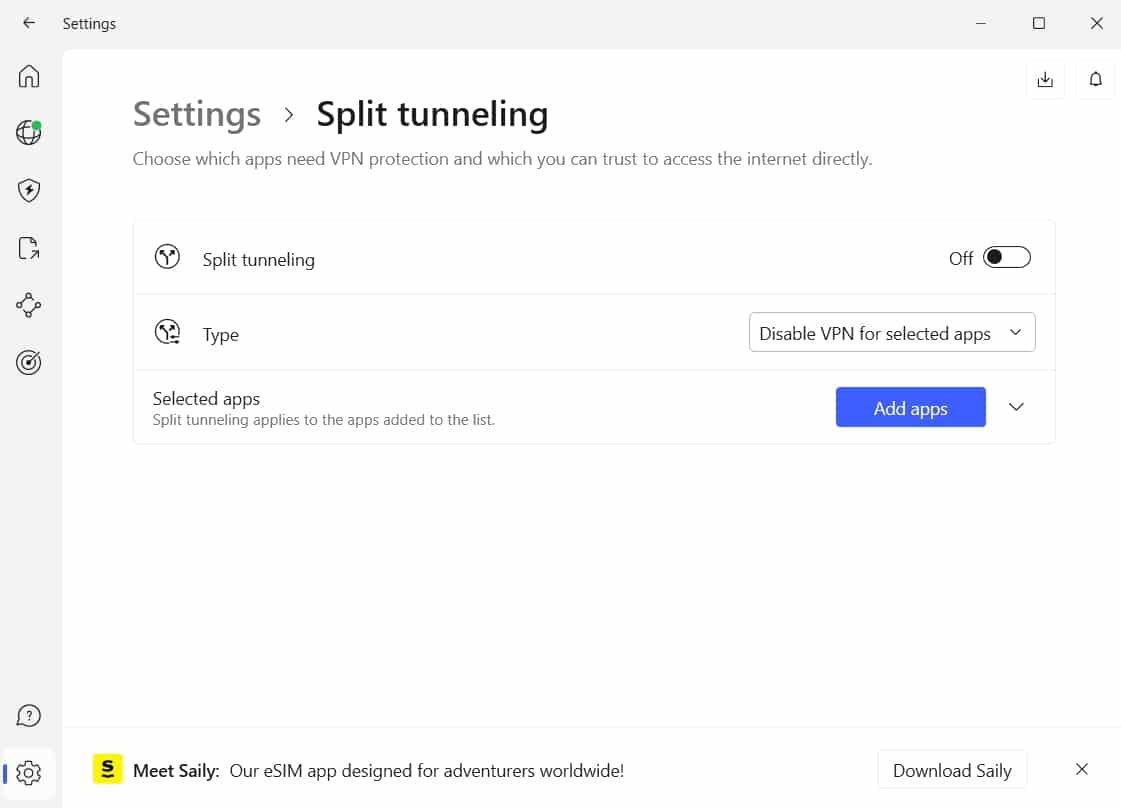
Task: Open the Dark Web Monitor target icon
Action: 29,363
